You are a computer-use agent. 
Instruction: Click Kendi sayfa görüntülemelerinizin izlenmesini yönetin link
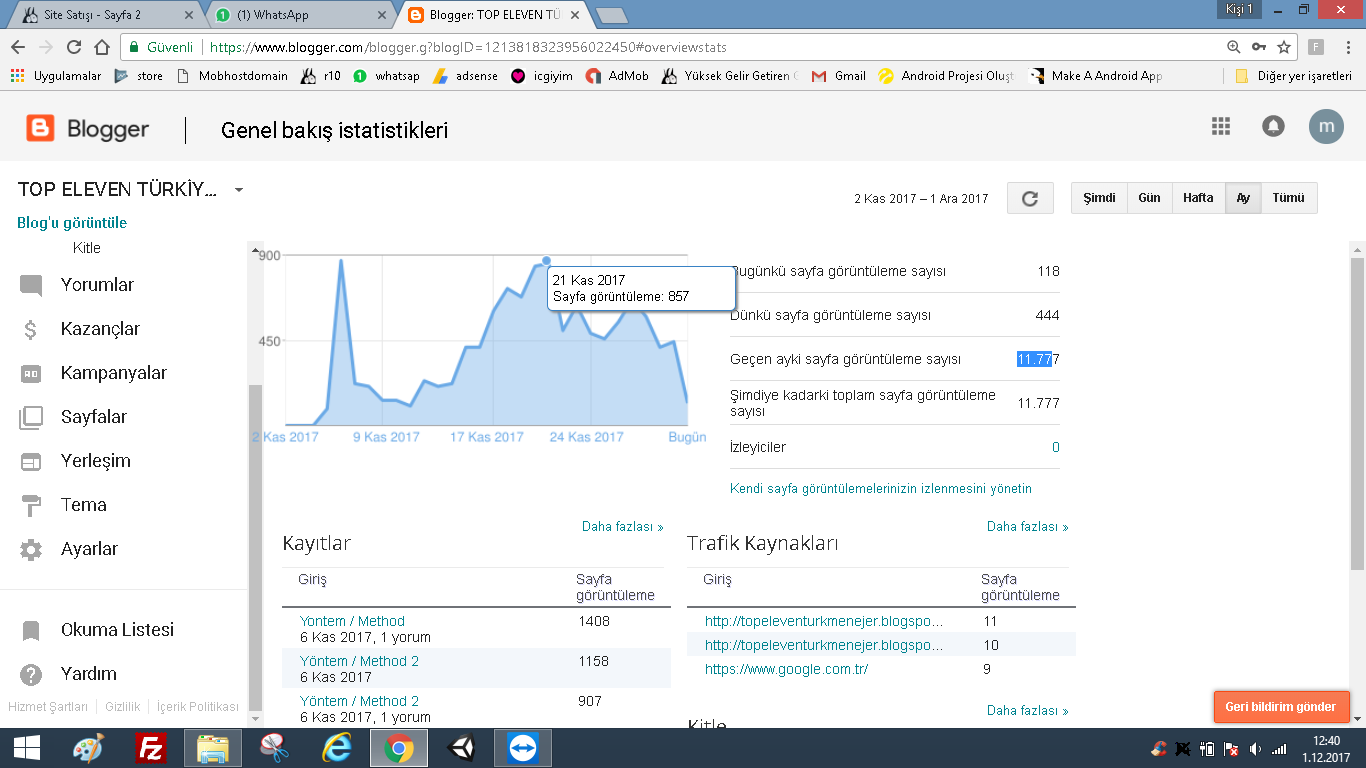click(881, 489)
